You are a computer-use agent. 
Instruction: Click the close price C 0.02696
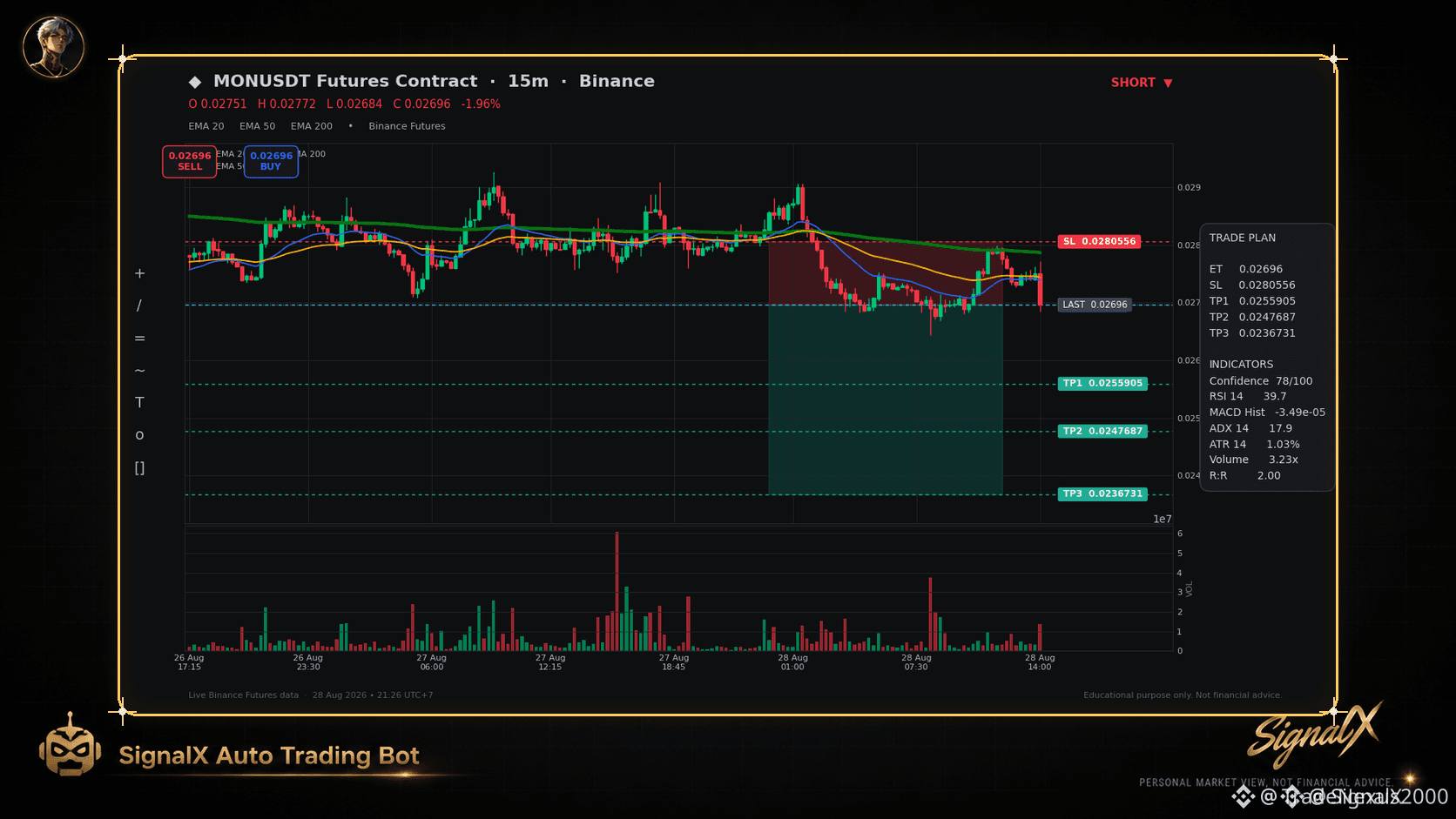[x=421, y=104]
